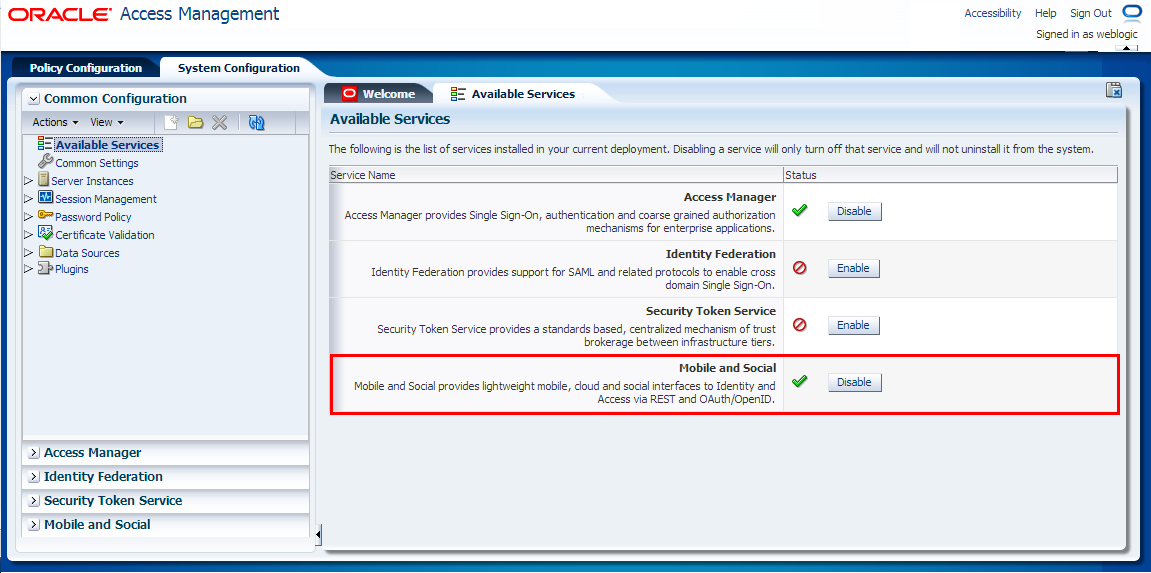Close the current tab with top-right icon

coord(1114,90)
